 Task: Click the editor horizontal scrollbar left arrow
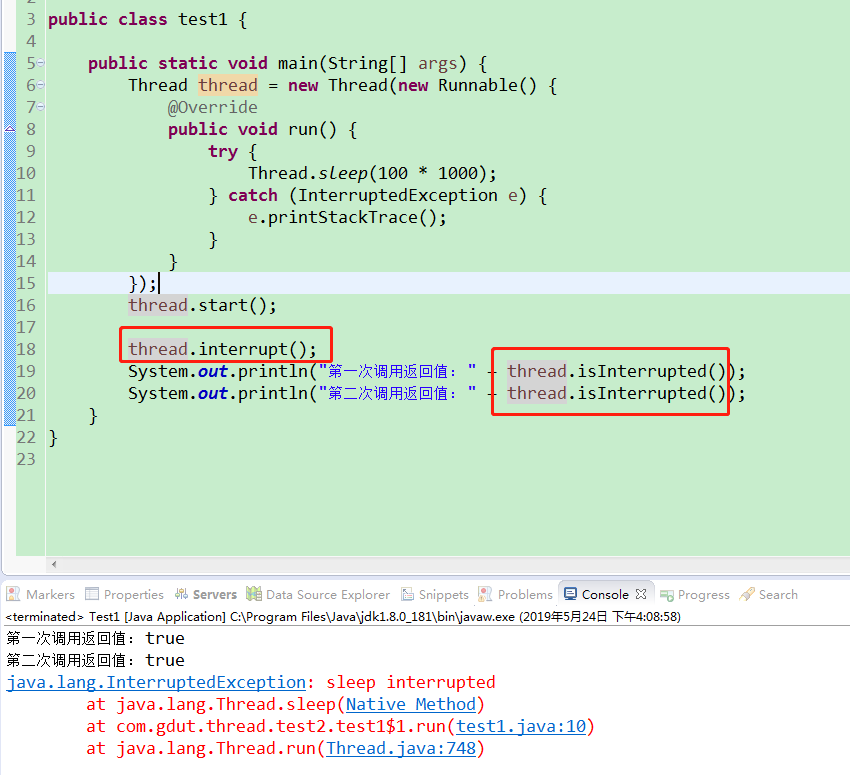(x=54, y=564)
